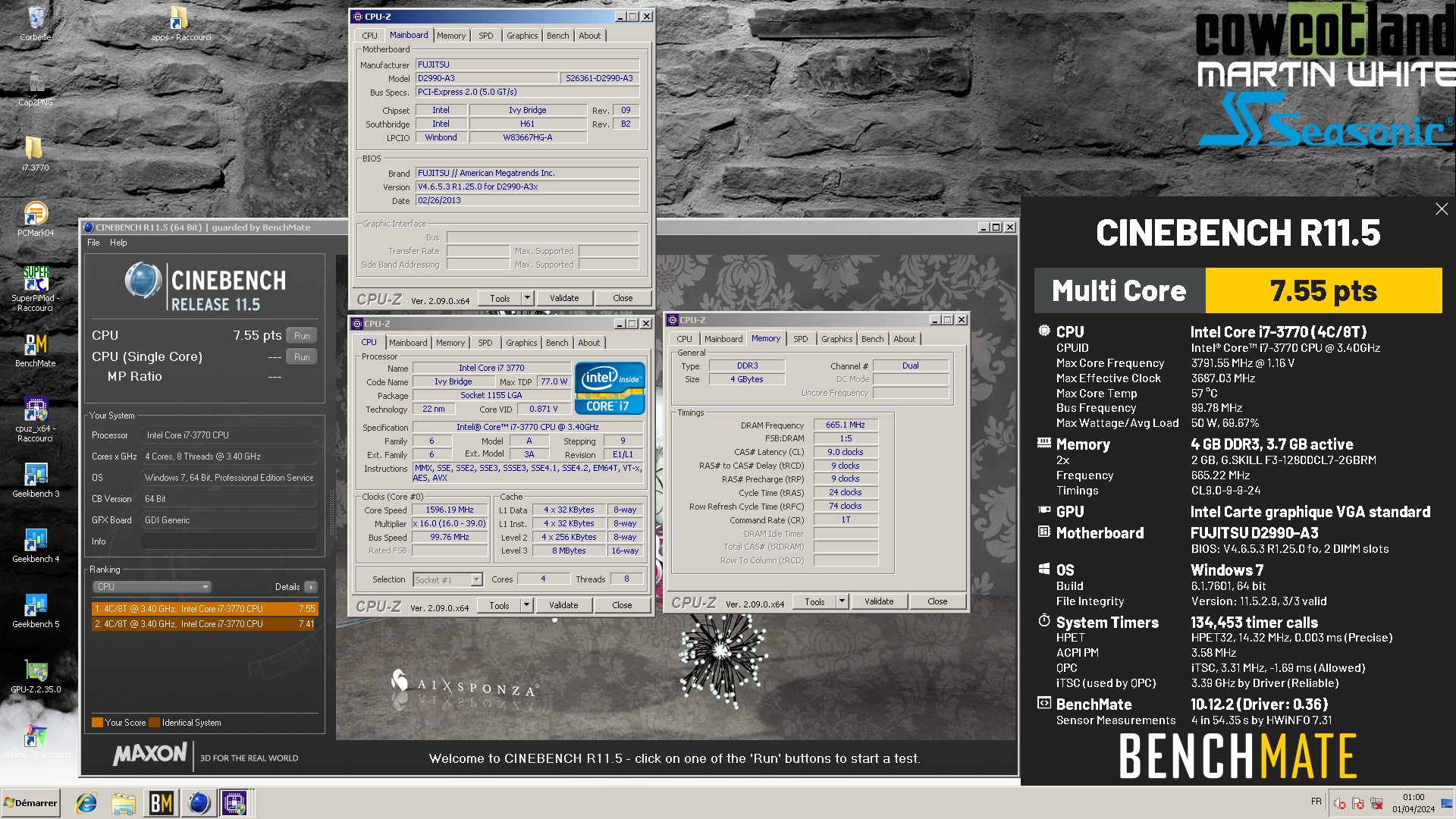The image size is (1456, 819).
Task: Open About tab in Mainboard CPU-Z window
Action: tap(590, 36)
